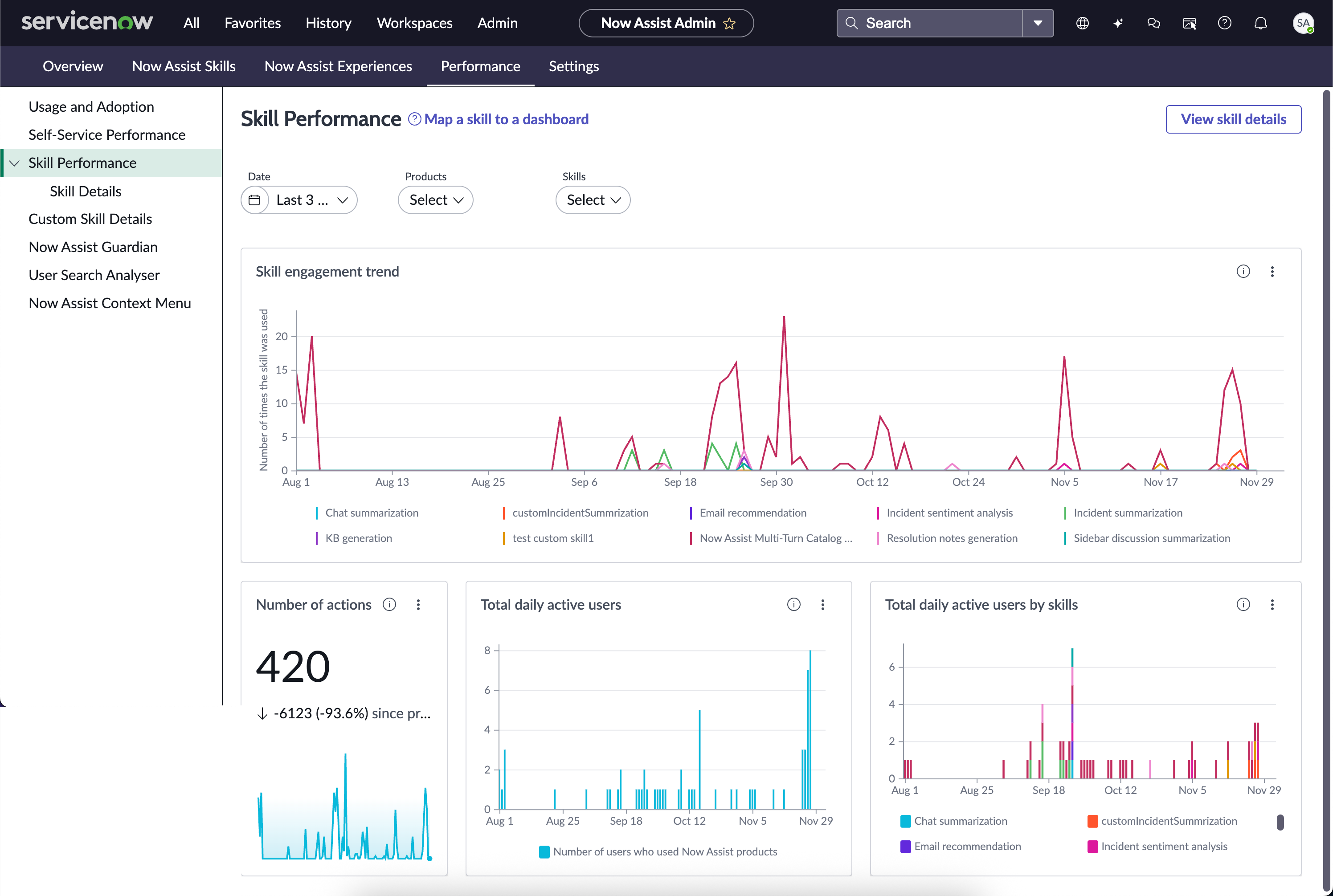The height and width of the screenshot is (896, 1333).
Task: Show info for Number of actions
Action: tap(389, 605)
